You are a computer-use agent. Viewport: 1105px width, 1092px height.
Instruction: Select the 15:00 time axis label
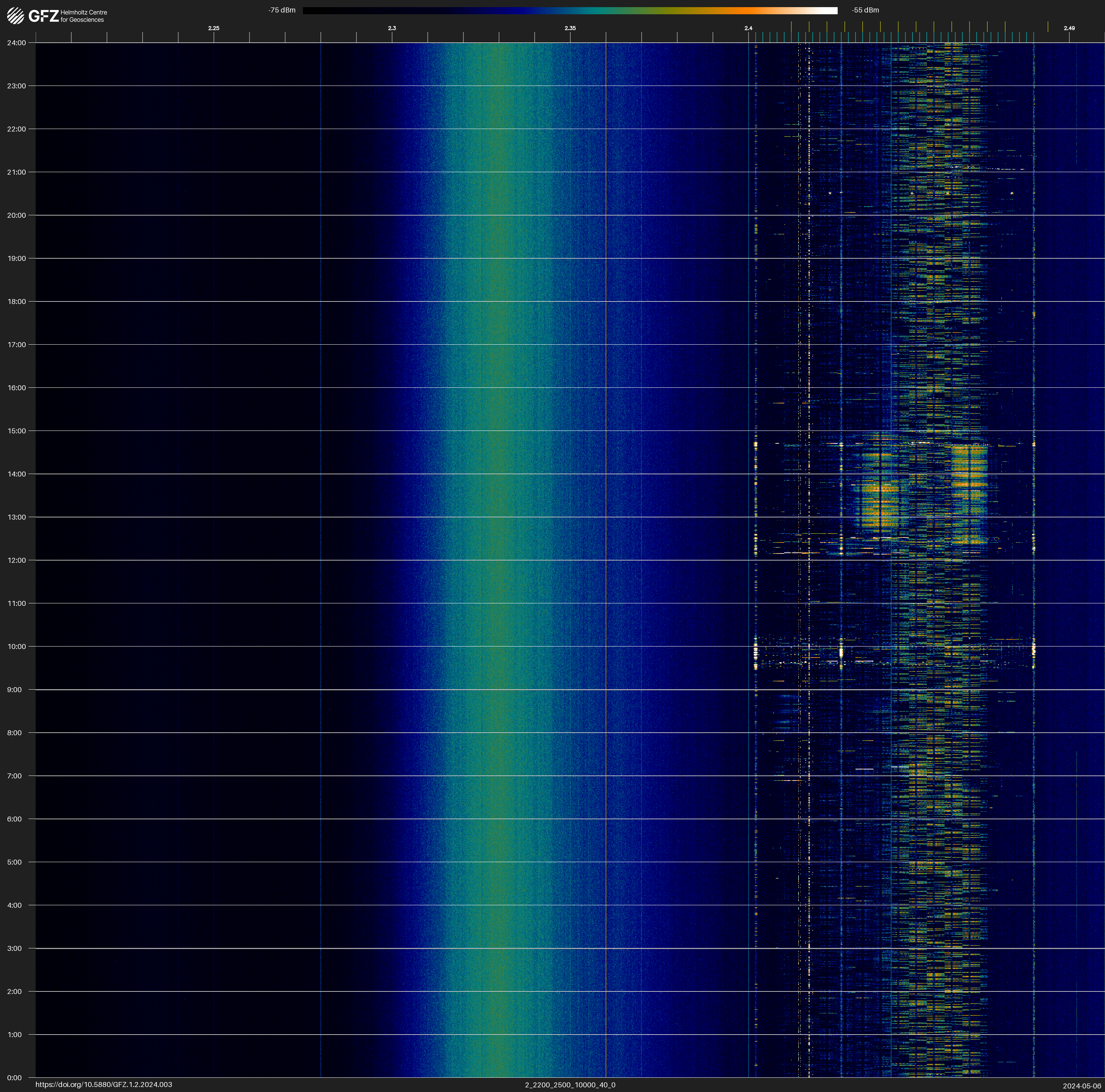pyautogui.click(x=17, y=431)
